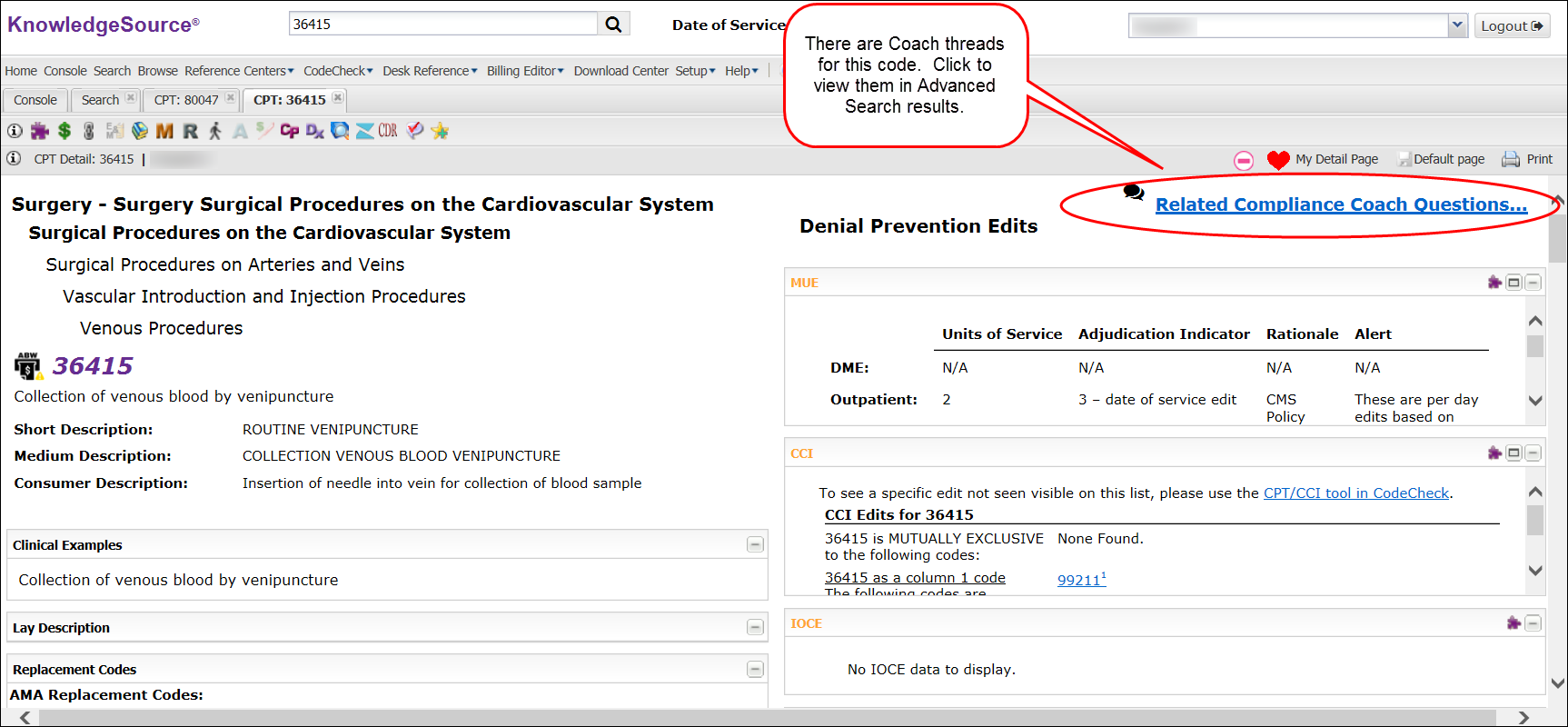
Task: Click the green dollar sign toolbar icon
Action: 65,132
